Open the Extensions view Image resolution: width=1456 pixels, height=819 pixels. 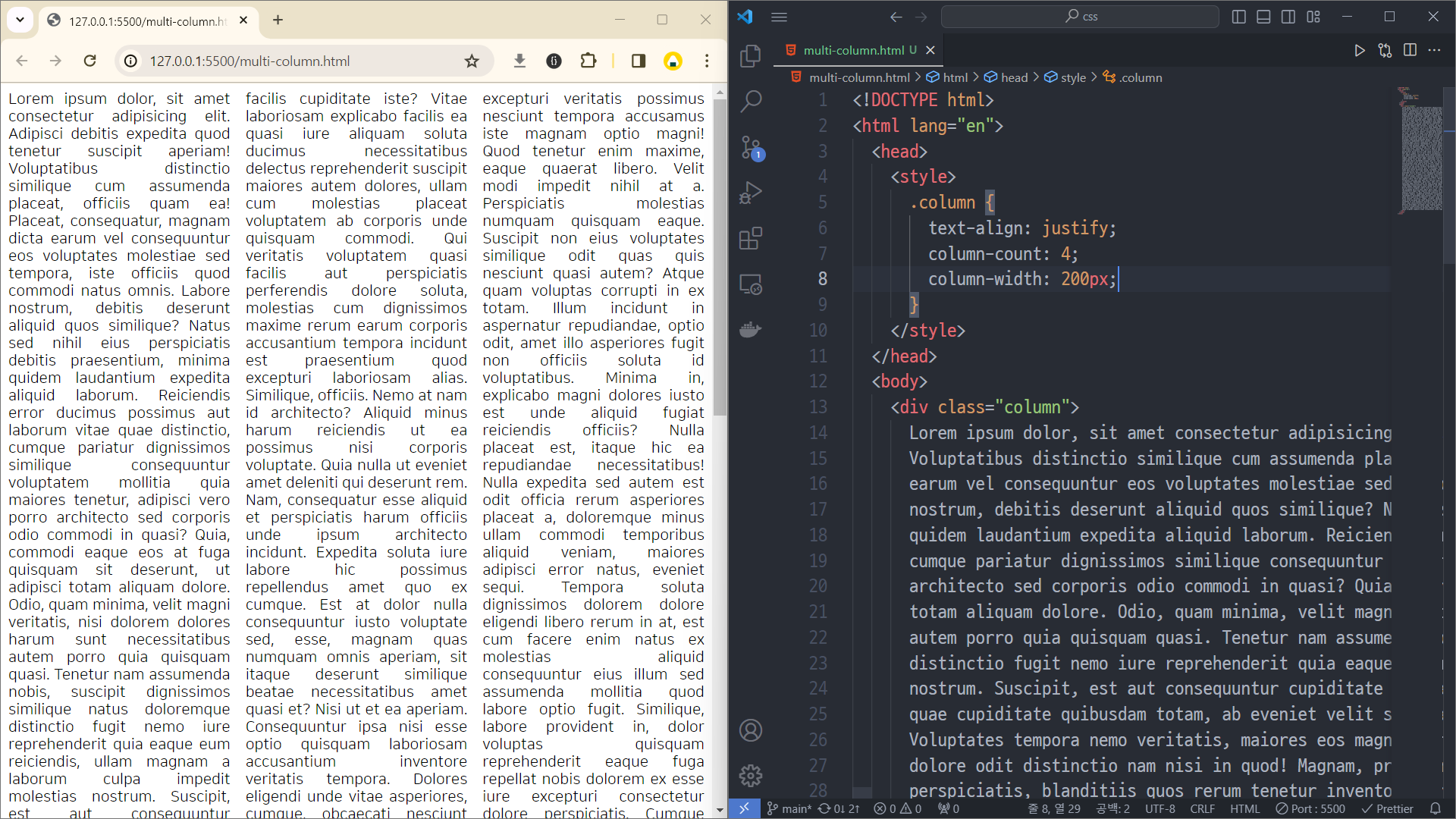[750, 239]
